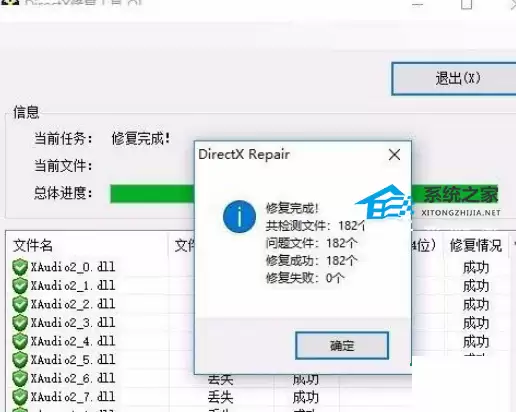Screen dimensions: 516x412
Task: Click the 成功 cell next to 丢失 for XAudio2_7.dll
Action: [x=306, y=397]
